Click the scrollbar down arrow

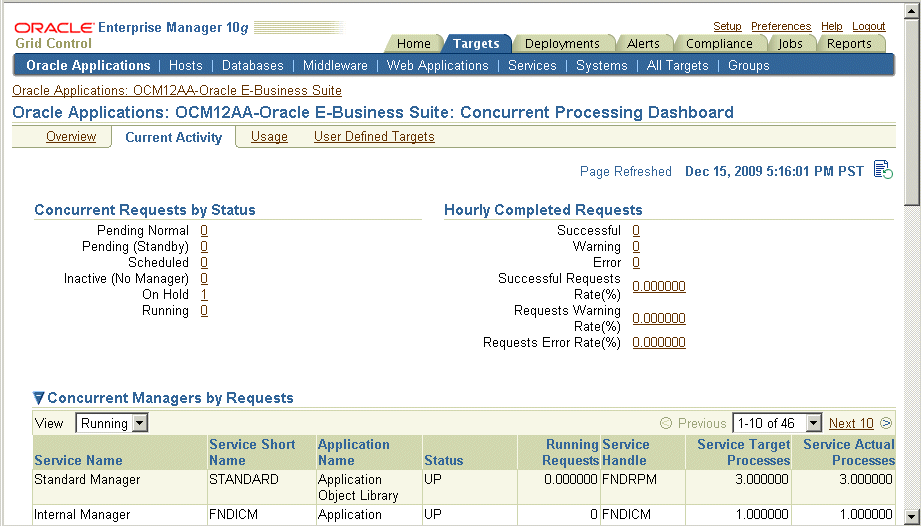coord(912,515)
